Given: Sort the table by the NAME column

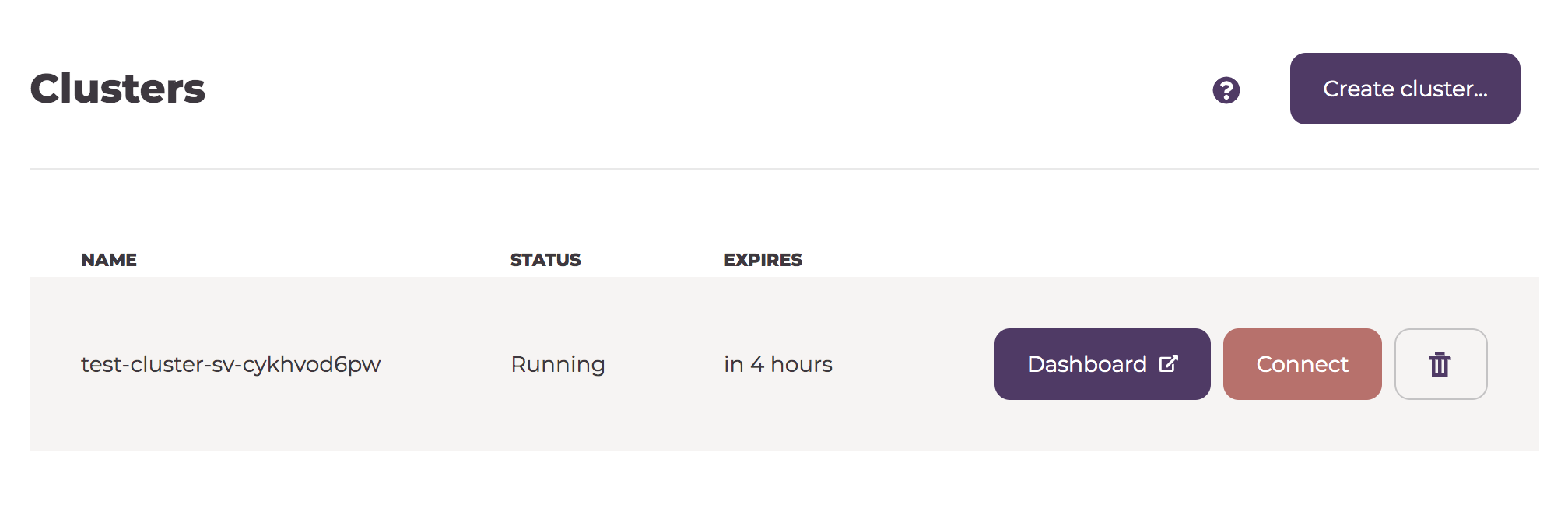Looking at the screenshot, I should (108, 260).
